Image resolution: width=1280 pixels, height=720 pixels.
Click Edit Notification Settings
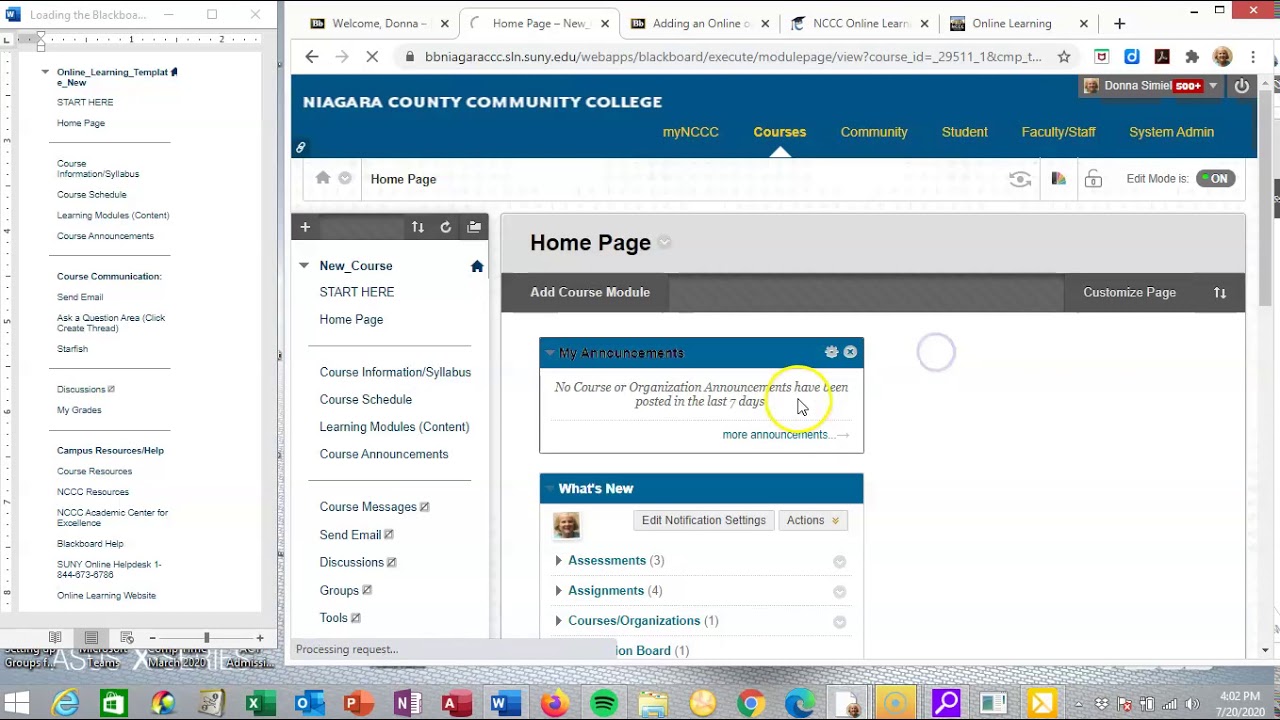pos(704,520)
